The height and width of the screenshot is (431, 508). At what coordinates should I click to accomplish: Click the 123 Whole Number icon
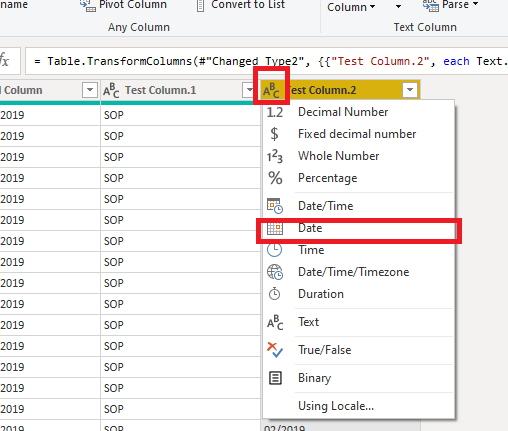[x=275, y=156]
